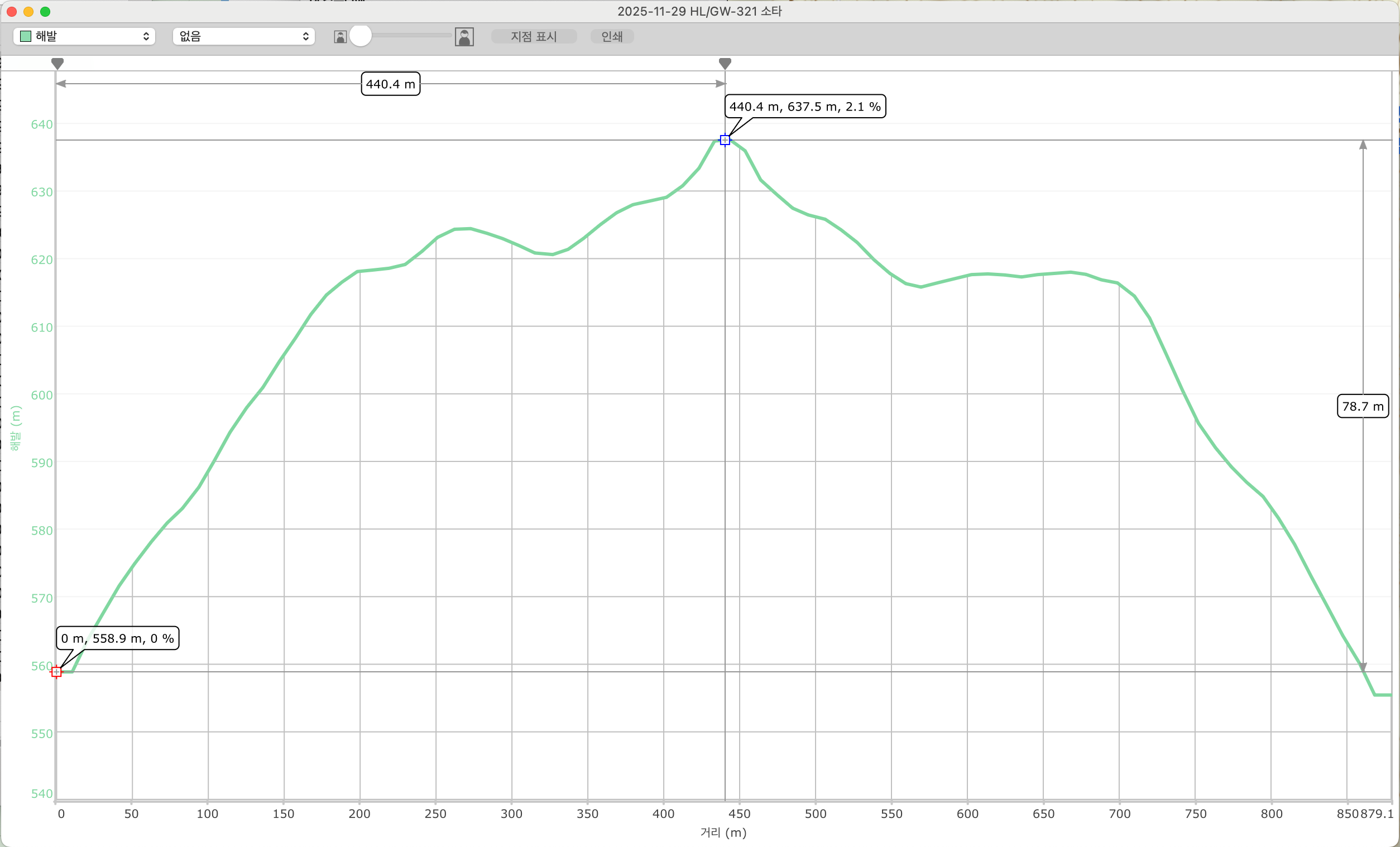
Task: Click the range marker triangle above the peak
Action: pyautogui.click(x=725, y=63)
